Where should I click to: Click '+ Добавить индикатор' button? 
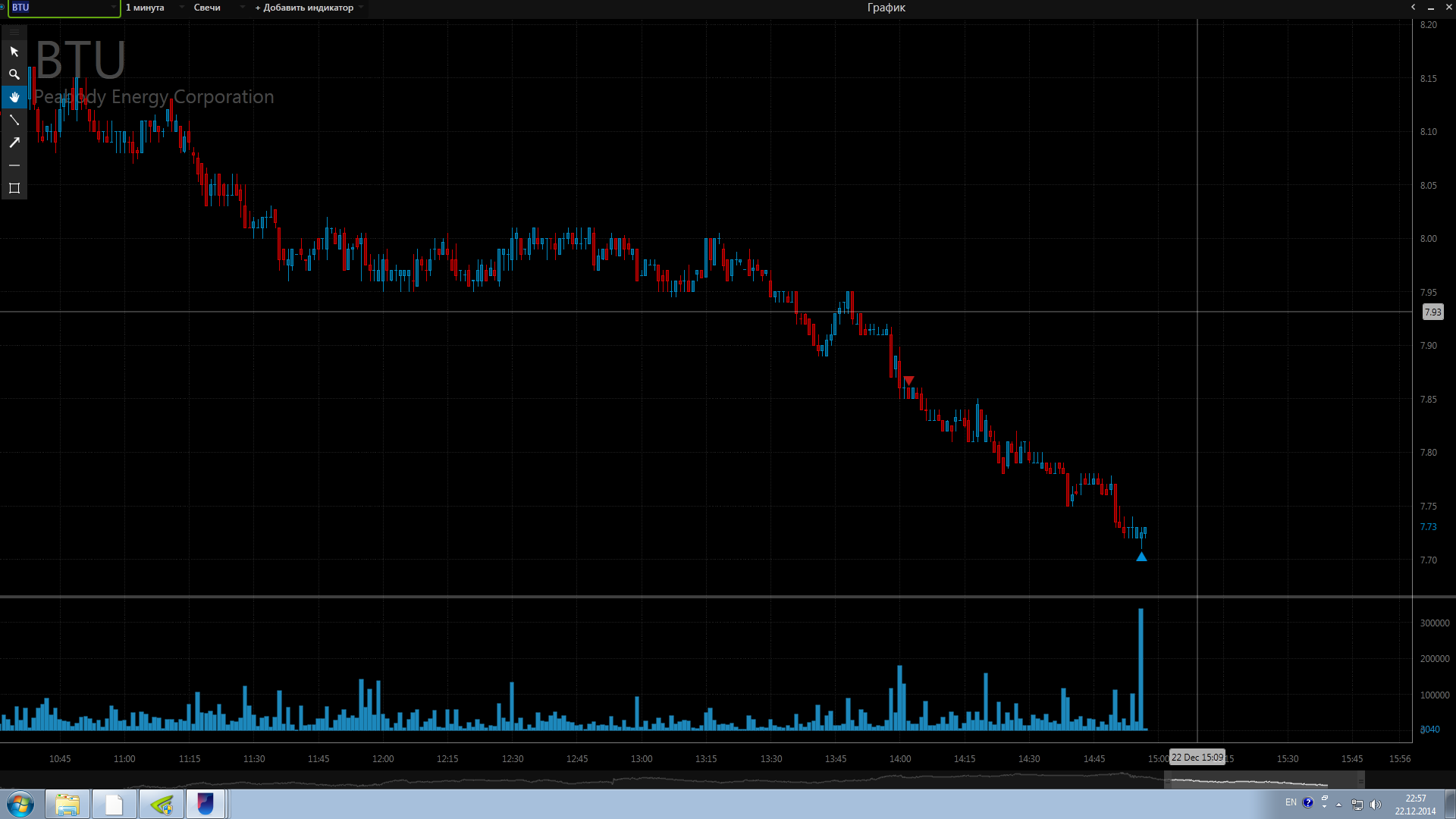(304, 8)
